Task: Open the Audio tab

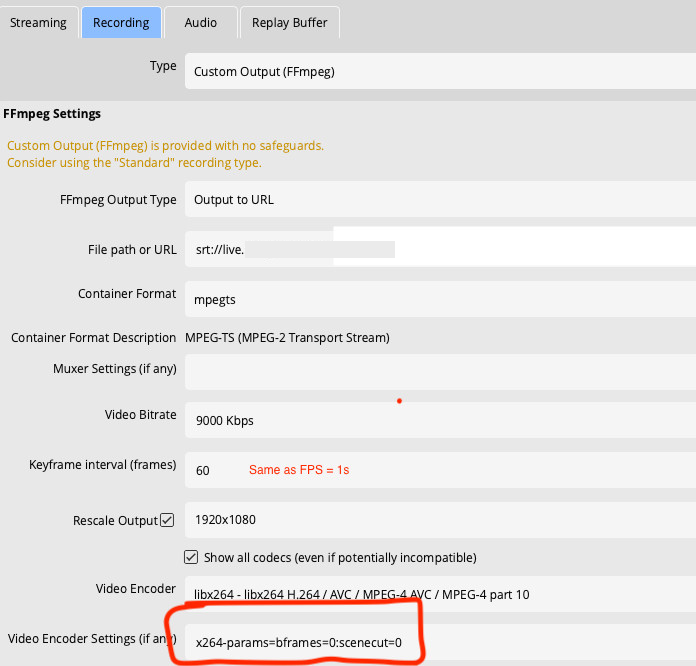Action: pyautogui.click(x=201, y=22)
